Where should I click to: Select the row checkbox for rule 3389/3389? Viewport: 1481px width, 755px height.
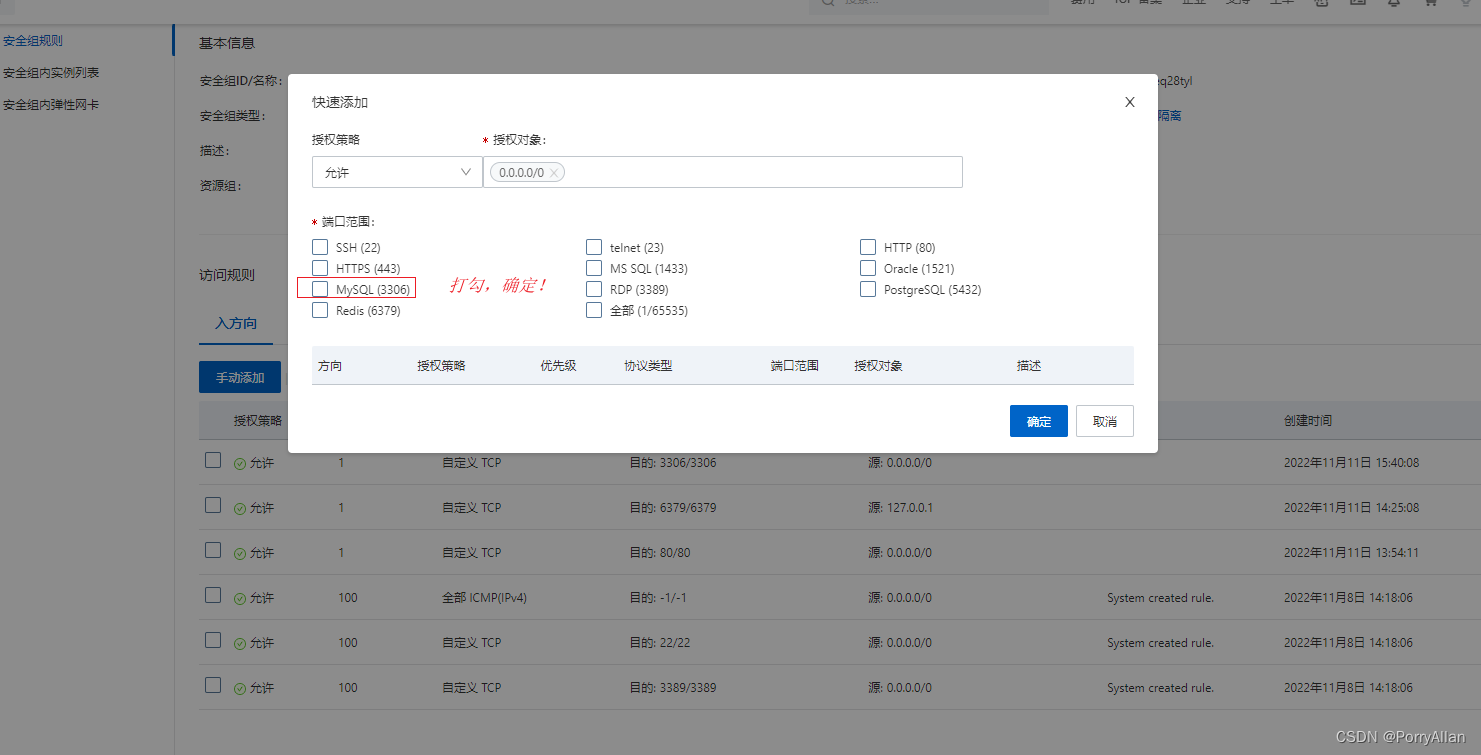pos(213,685)
